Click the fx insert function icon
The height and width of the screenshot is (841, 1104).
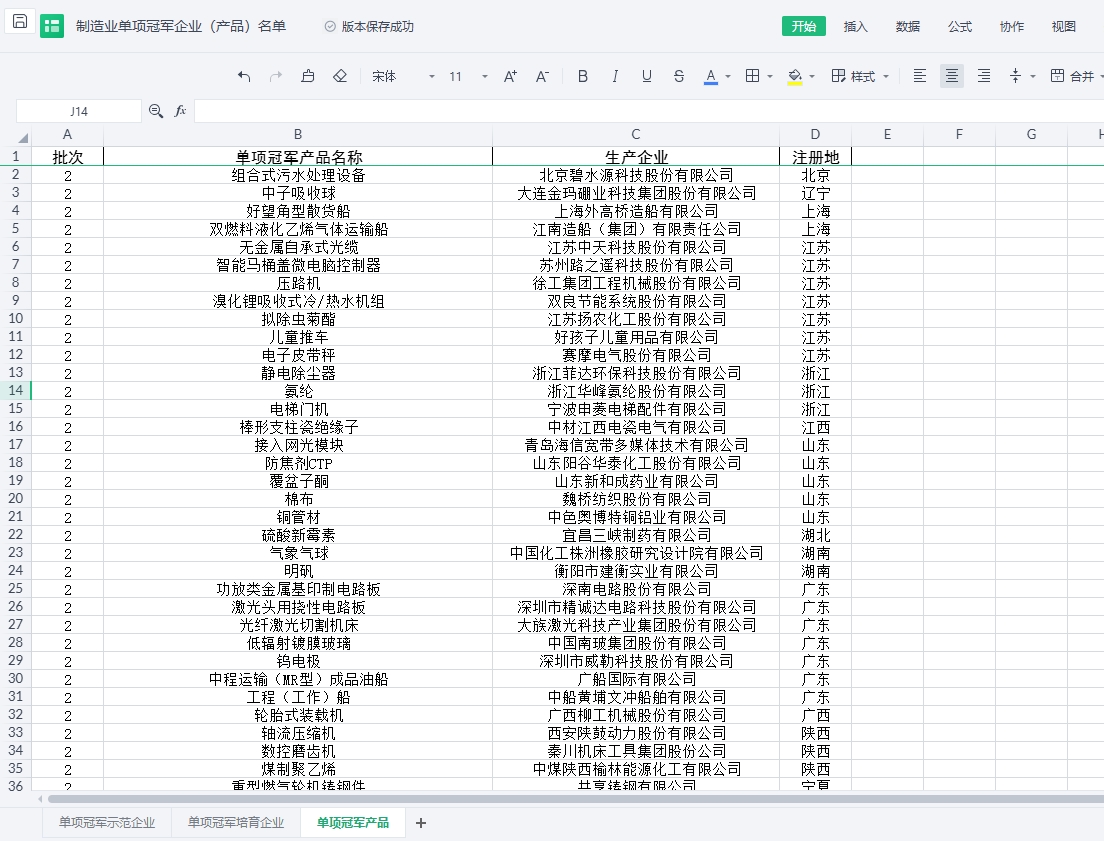(x=180, y=111)
